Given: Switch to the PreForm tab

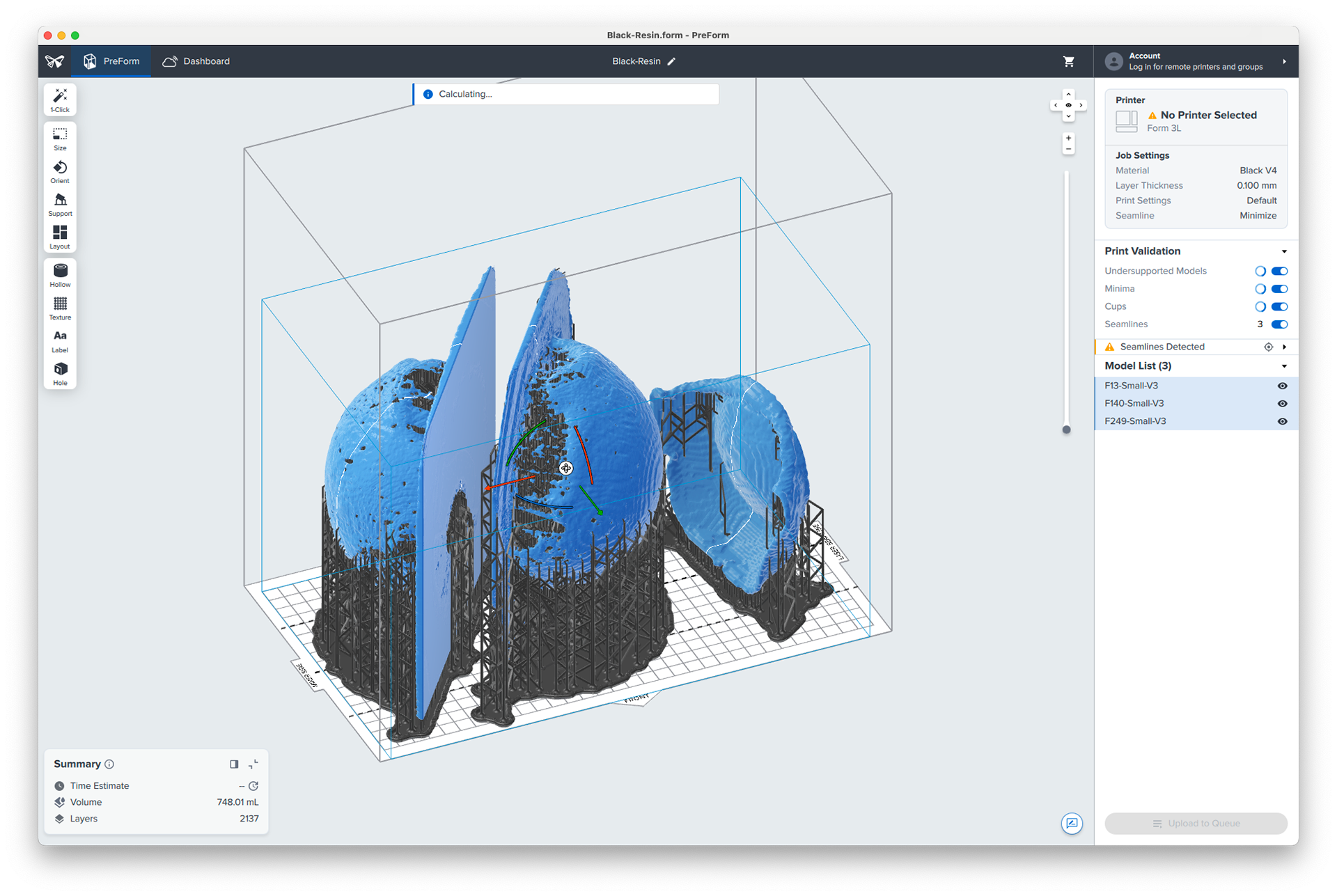Looking at the screenshot, I should coord(111,61).
